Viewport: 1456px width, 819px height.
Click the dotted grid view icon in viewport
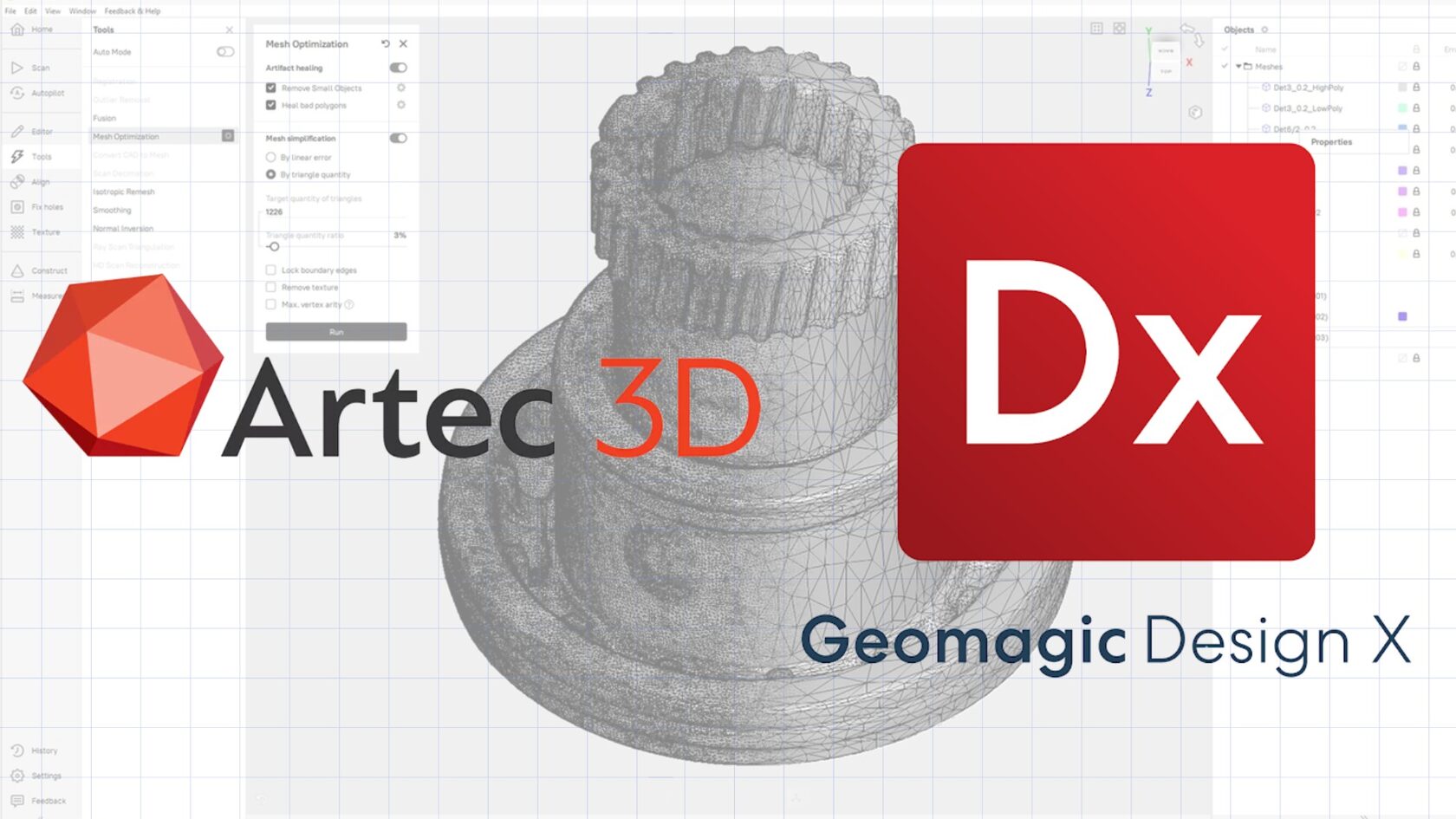tap(1096, 29)
